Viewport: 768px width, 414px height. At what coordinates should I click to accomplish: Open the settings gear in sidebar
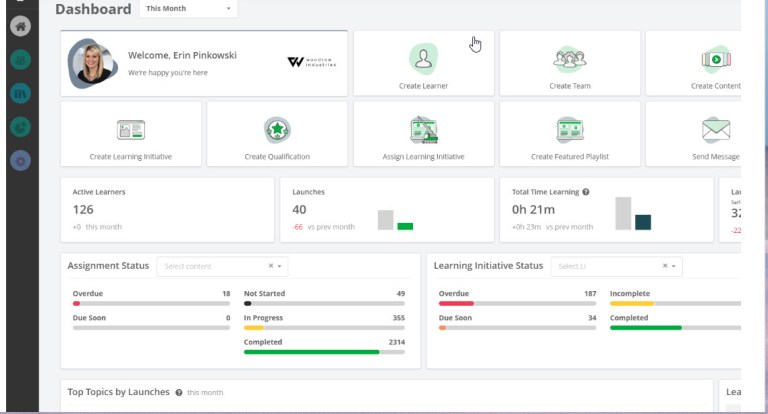click(20, 160)
